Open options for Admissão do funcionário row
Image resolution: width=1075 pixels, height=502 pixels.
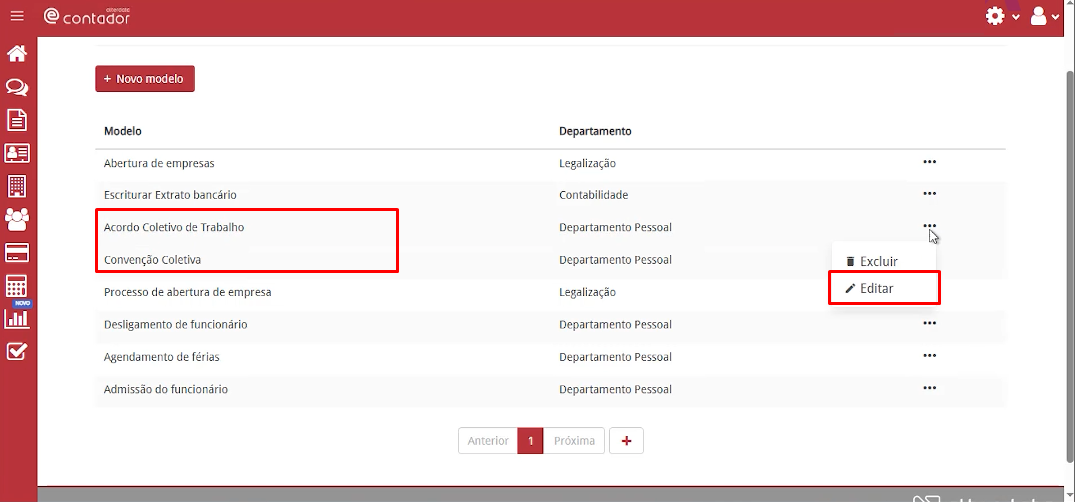coord(930,387)
